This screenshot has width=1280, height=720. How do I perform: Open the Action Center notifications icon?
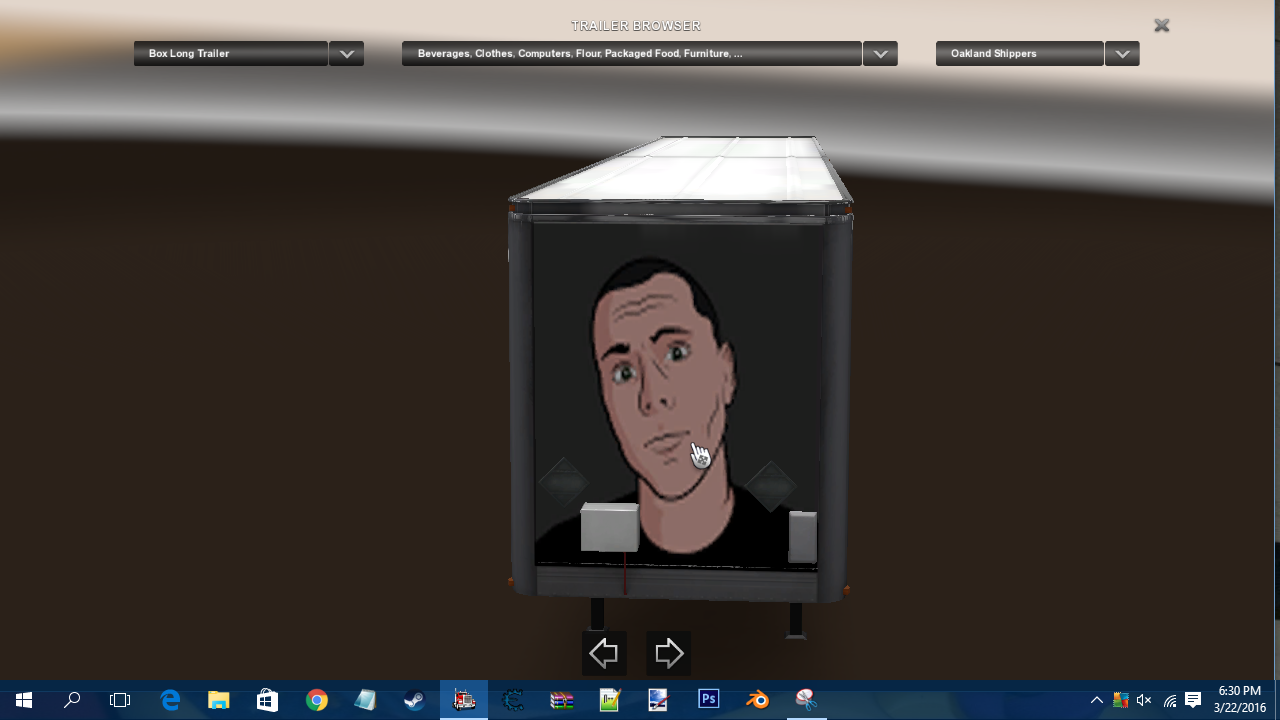point(1192,700)
